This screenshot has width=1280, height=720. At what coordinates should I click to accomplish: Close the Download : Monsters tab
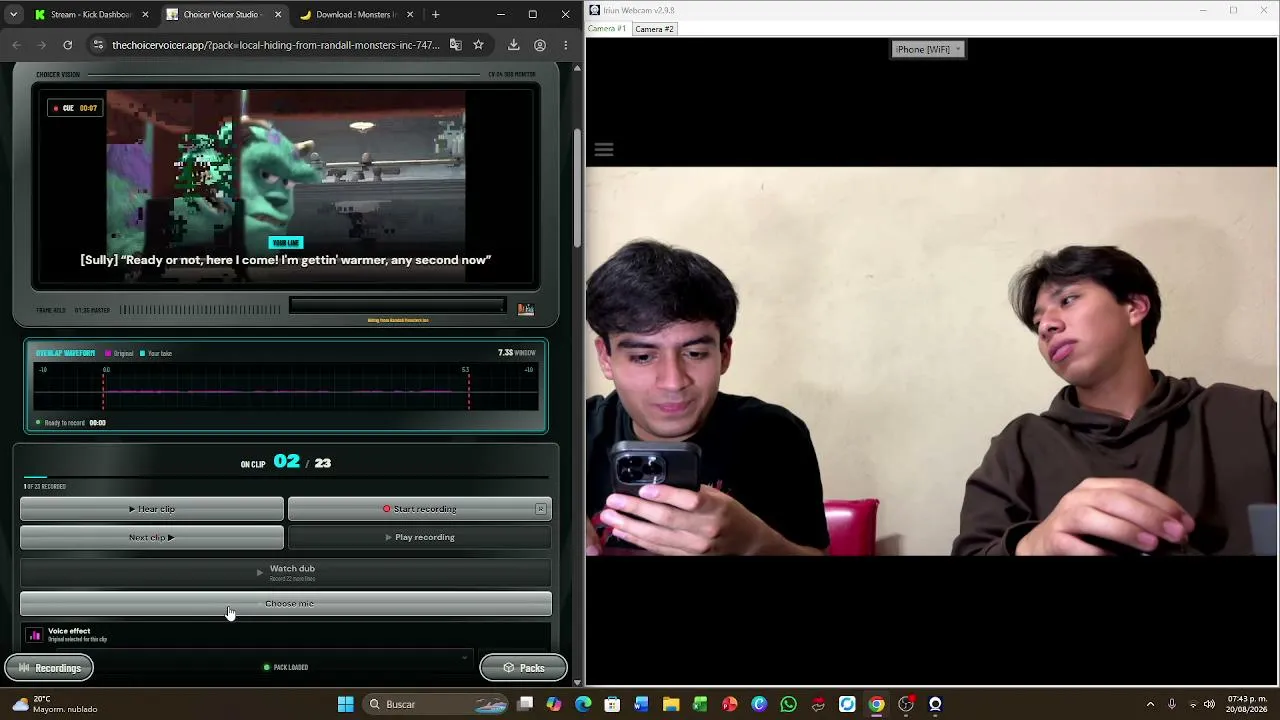pyautogui.click(x=410, y=14)
